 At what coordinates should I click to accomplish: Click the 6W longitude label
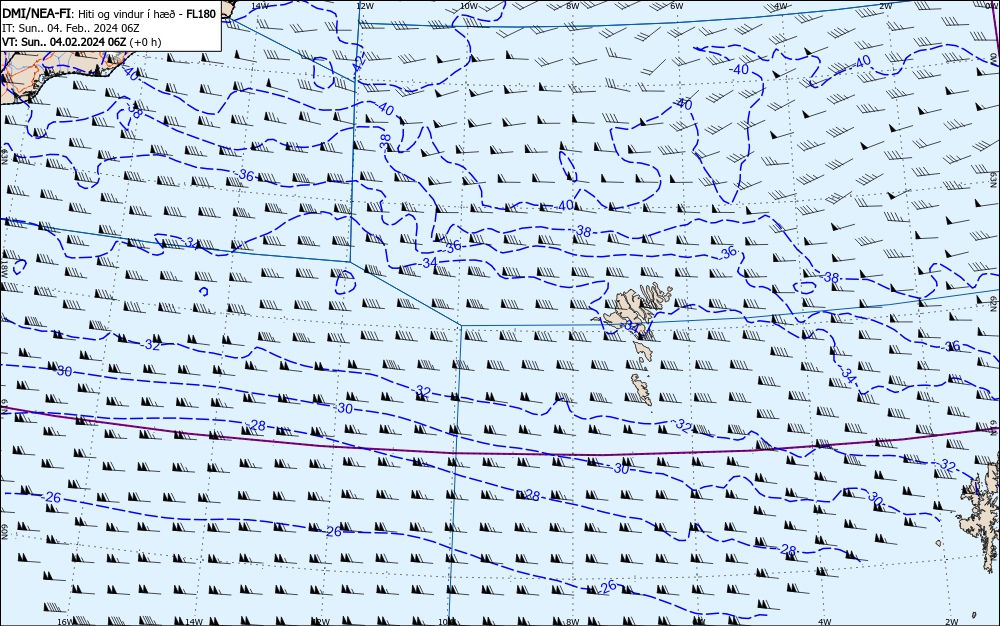[677, 6]
